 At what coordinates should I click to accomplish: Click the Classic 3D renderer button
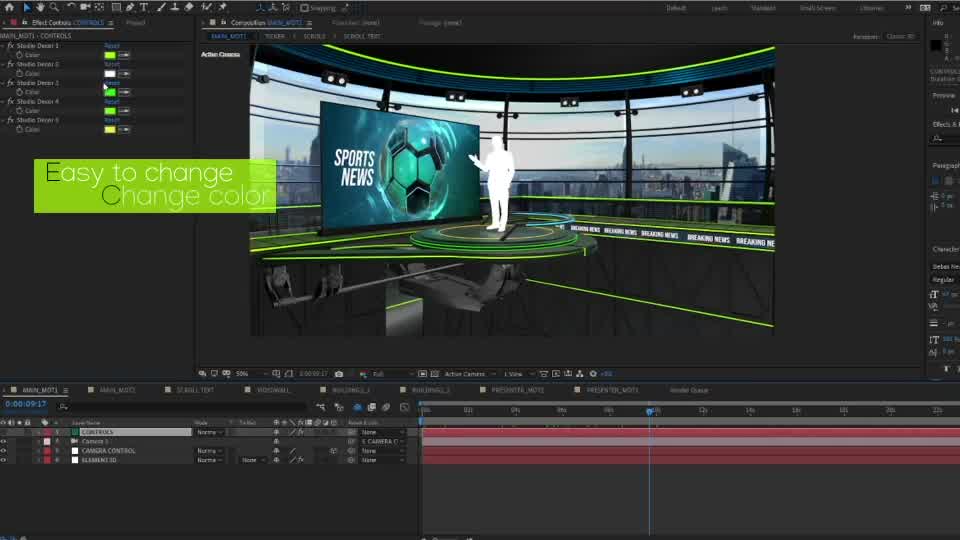coord(900,37)
